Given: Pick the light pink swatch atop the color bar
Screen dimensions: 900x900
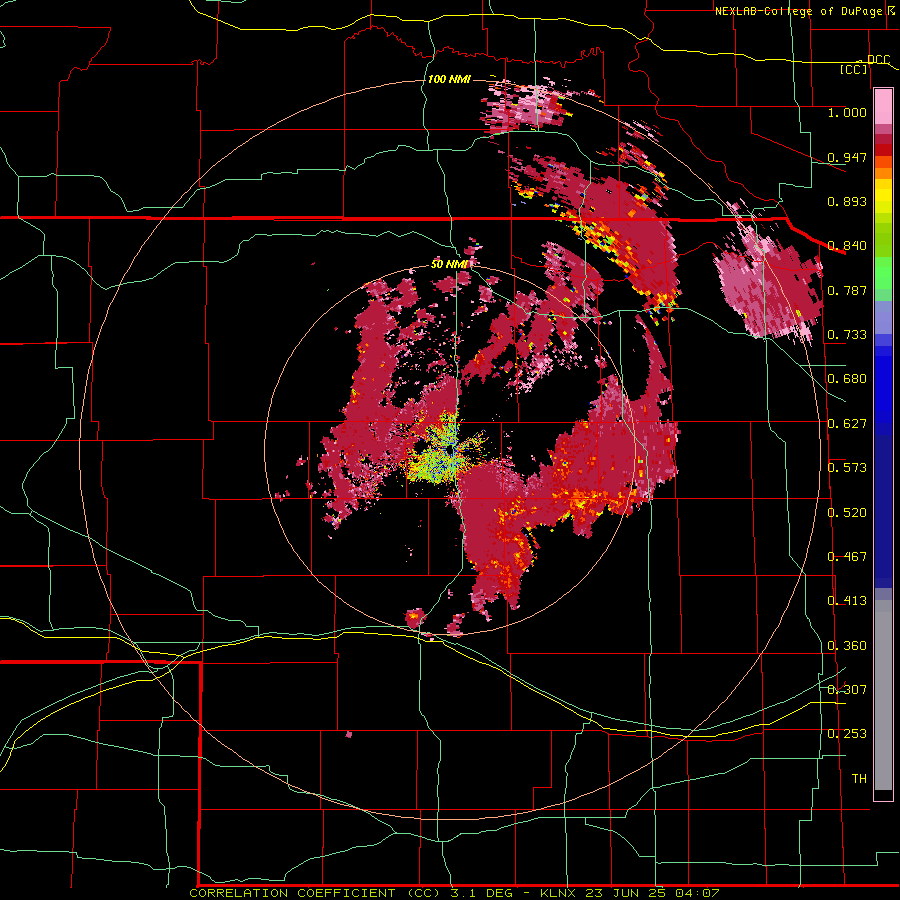Looking at the screenshot, I should (x=883, y=107).
